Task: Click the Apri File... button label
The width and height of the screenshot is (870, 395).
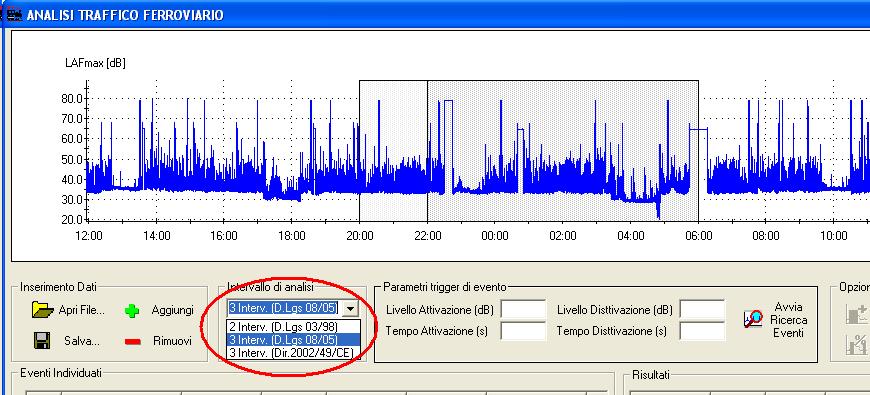Action: (x=82, y=310)
